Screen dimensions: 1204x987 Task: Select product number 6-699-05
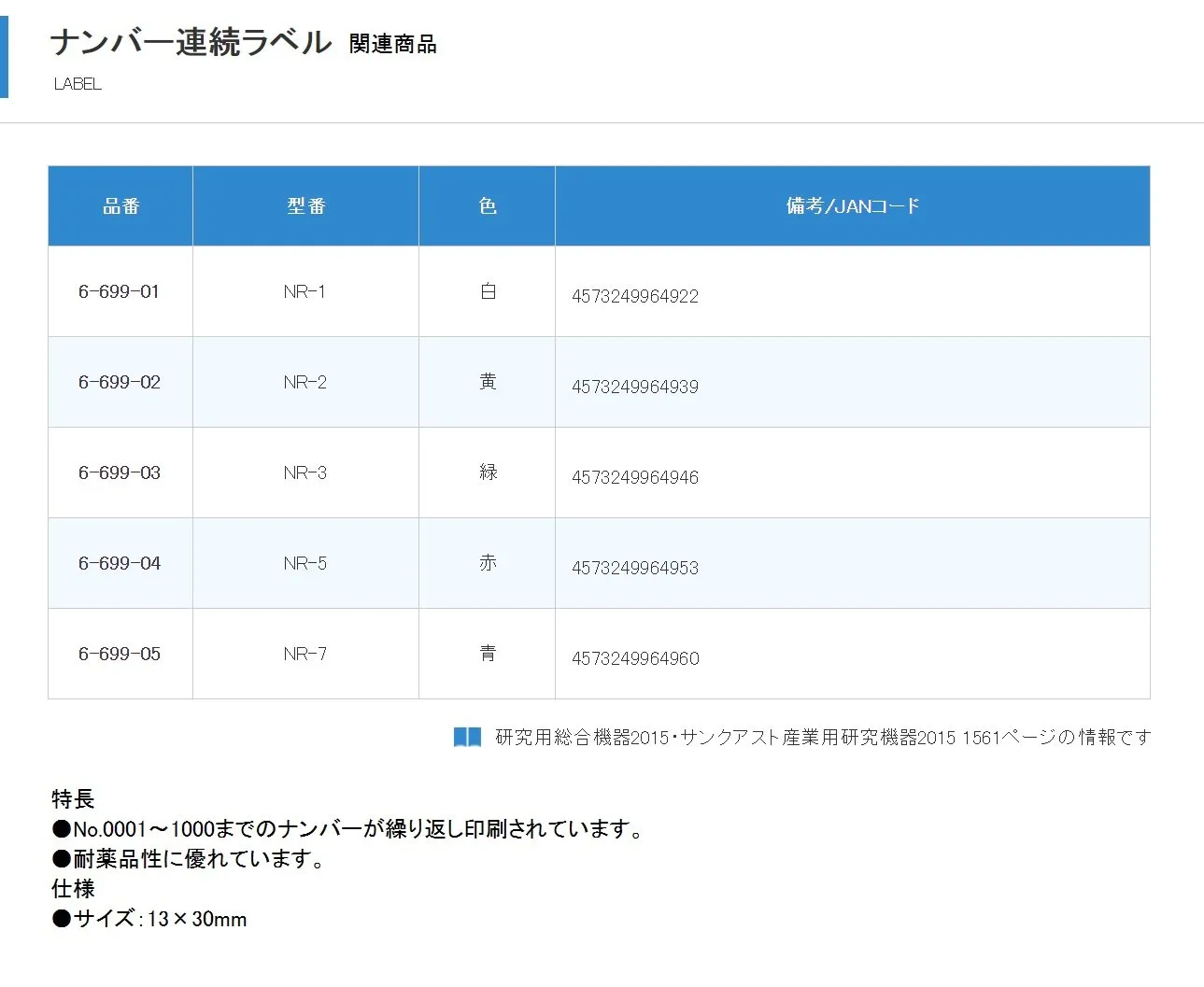click(x=119, y=654)
